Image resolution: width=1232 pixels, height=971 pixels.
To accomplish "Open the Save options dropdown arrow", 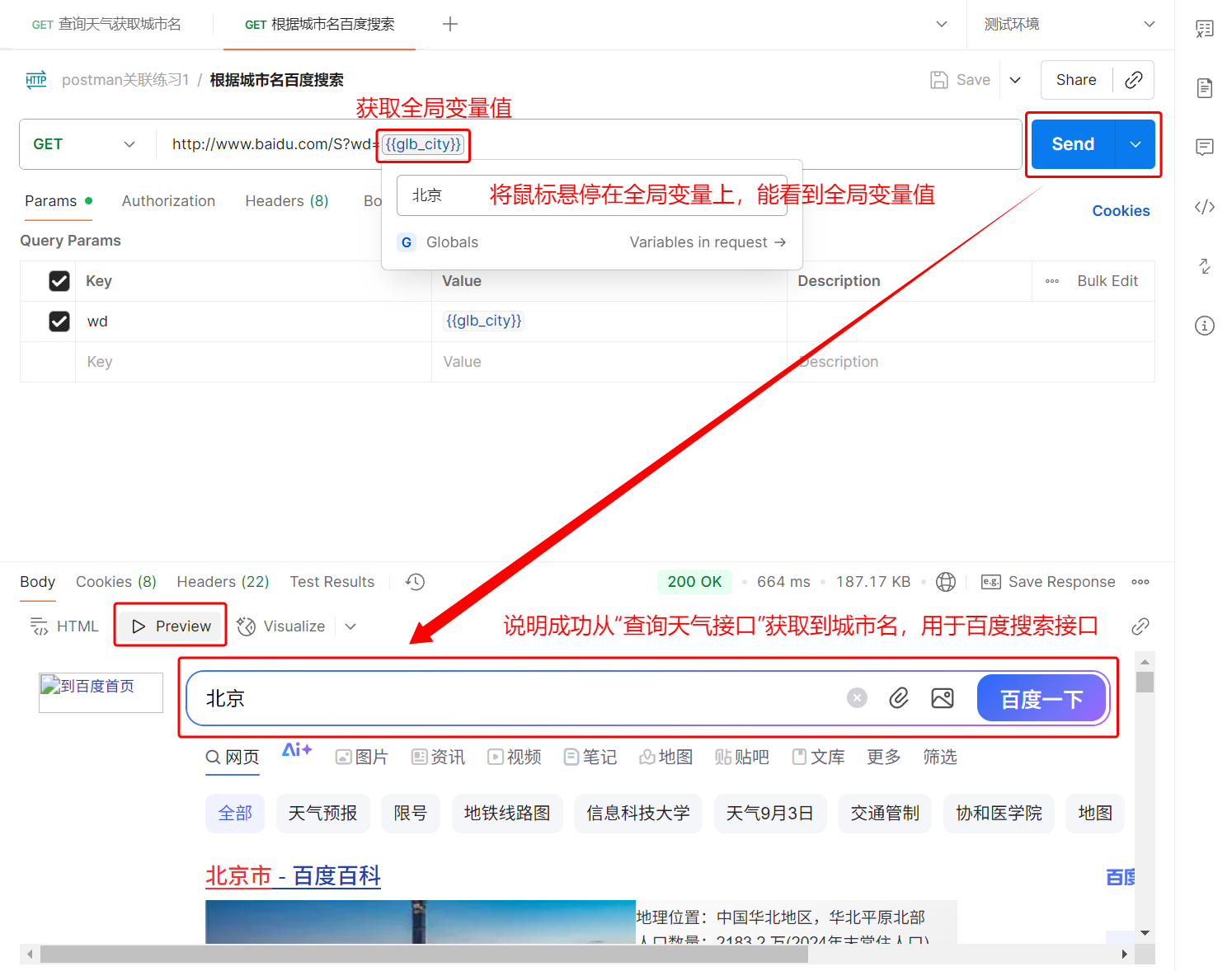I will (1016, 80).
